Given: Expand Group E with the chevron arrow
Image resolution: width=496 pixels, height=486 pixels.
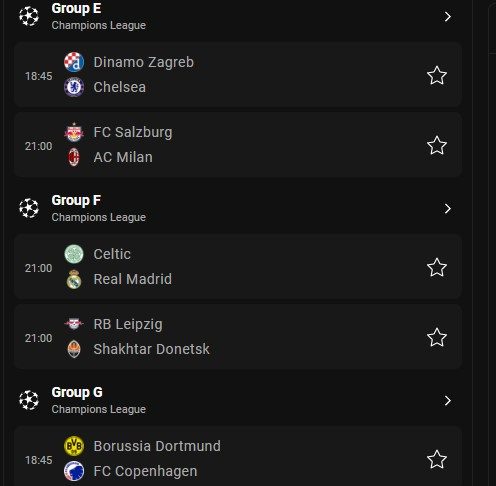Looking at the screenshot, I should [x=448, y=17].
